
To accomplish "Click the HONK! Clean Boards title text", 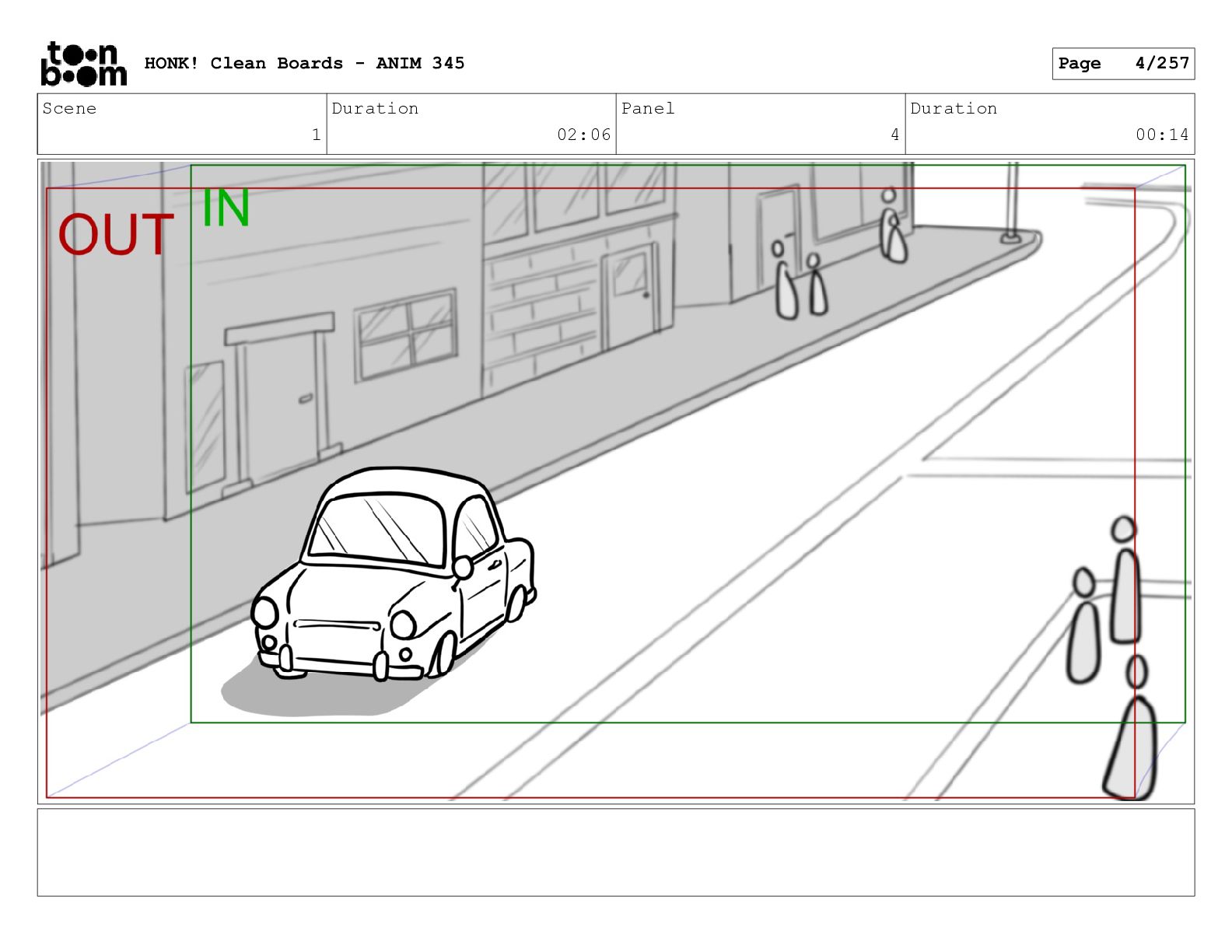I will 304,64.
